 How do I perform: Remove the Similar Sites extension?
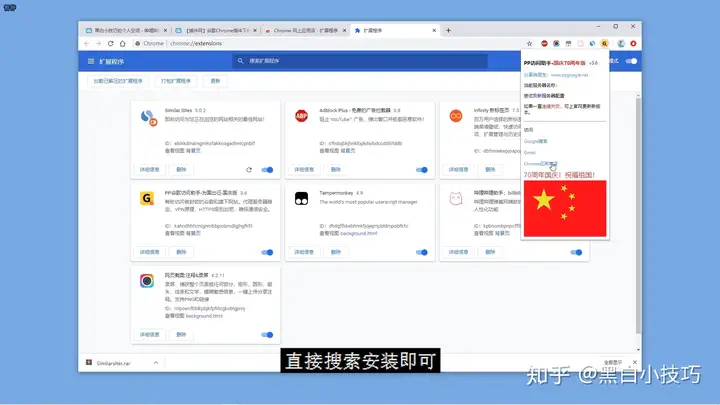point(181,170)
